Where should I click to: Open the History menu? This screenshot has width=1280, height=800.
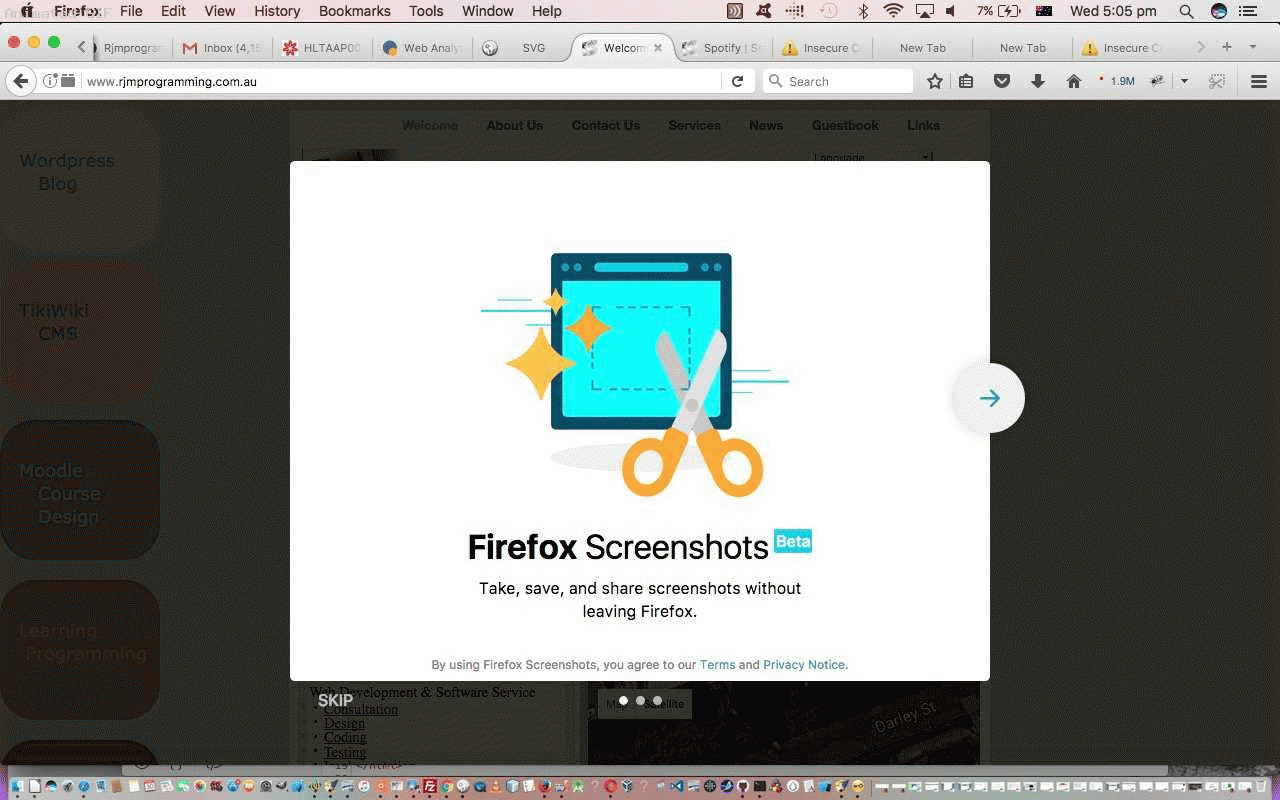tap(277, 11)
